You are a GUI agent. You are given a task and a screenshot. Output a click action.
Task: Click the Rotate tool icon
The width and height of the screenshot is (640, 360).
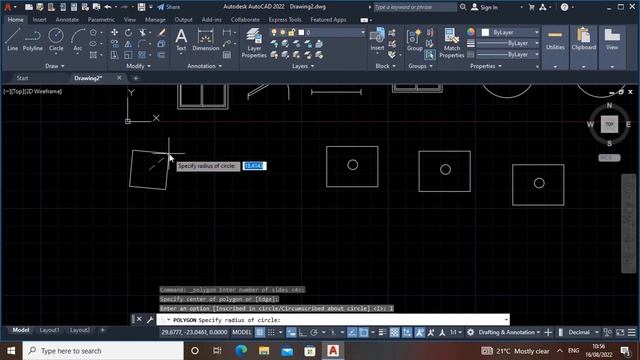128,32
